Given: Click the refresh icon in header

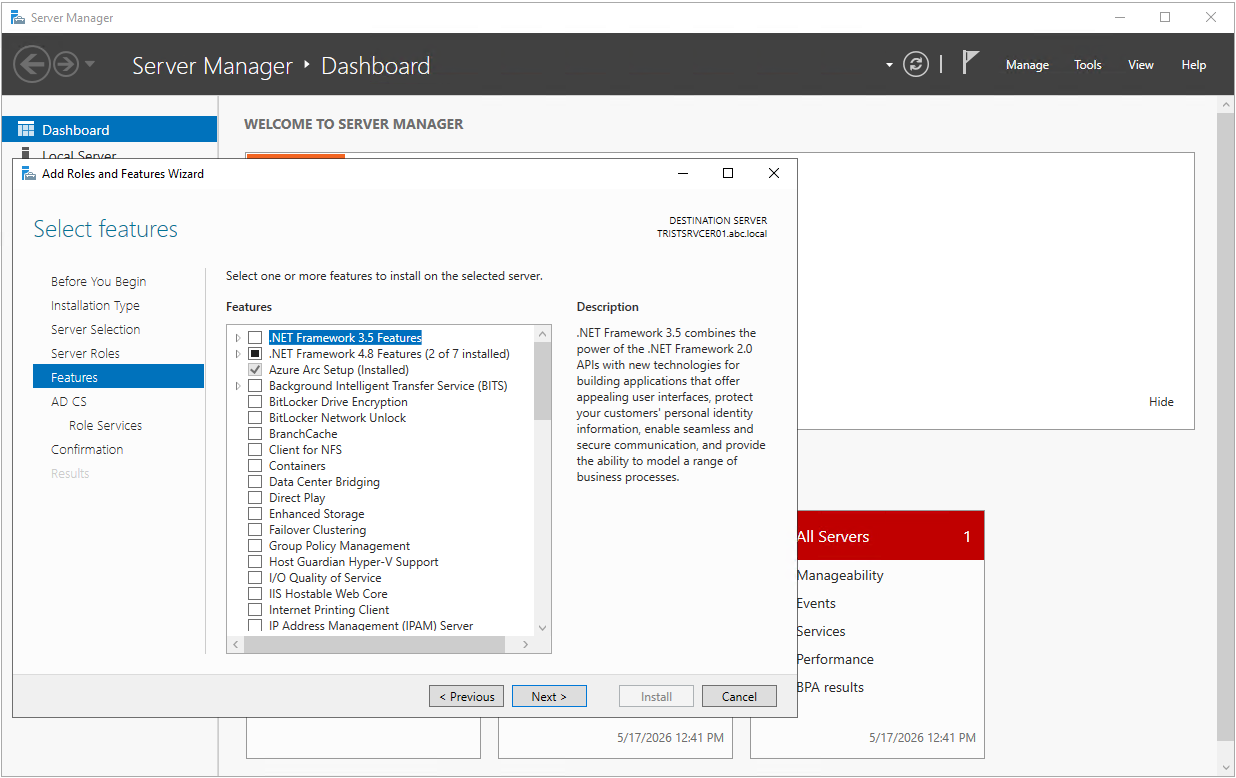Looking at the screenshot, I should 916,65.
